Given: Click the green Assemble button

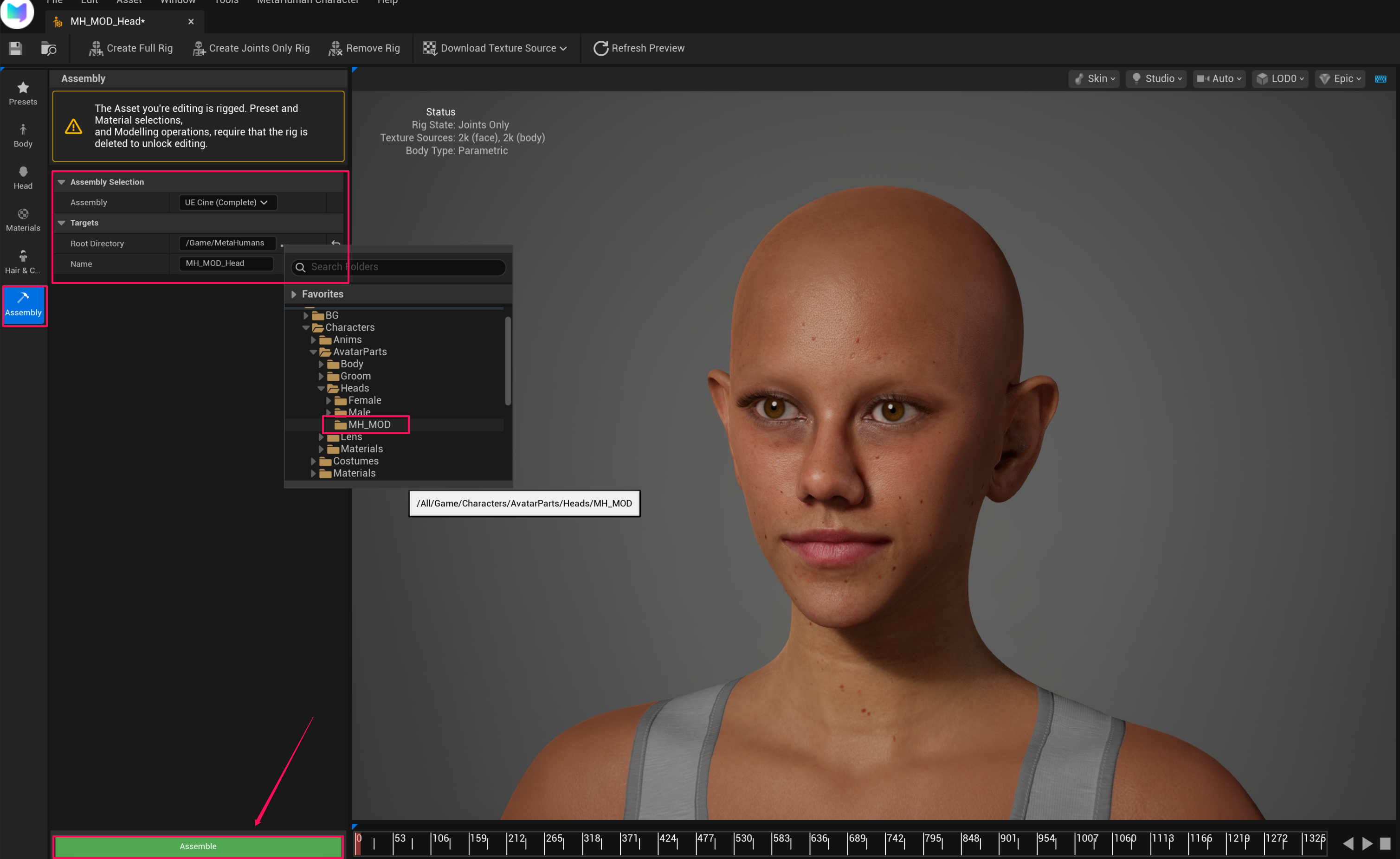Looking at the screenshot, I should click(198, 846).
